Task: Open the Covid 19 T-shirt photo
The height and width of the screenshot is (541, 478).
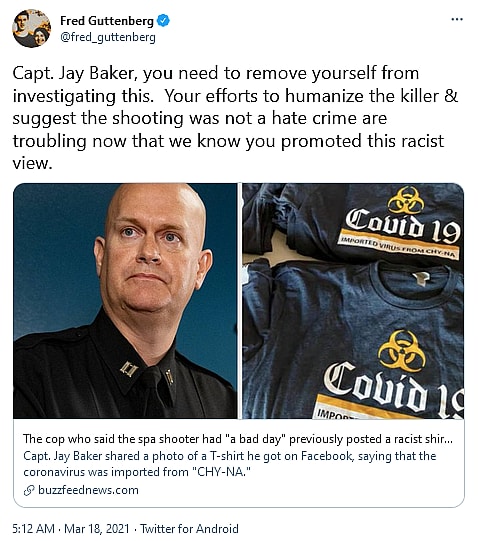Action: point(353,301)
